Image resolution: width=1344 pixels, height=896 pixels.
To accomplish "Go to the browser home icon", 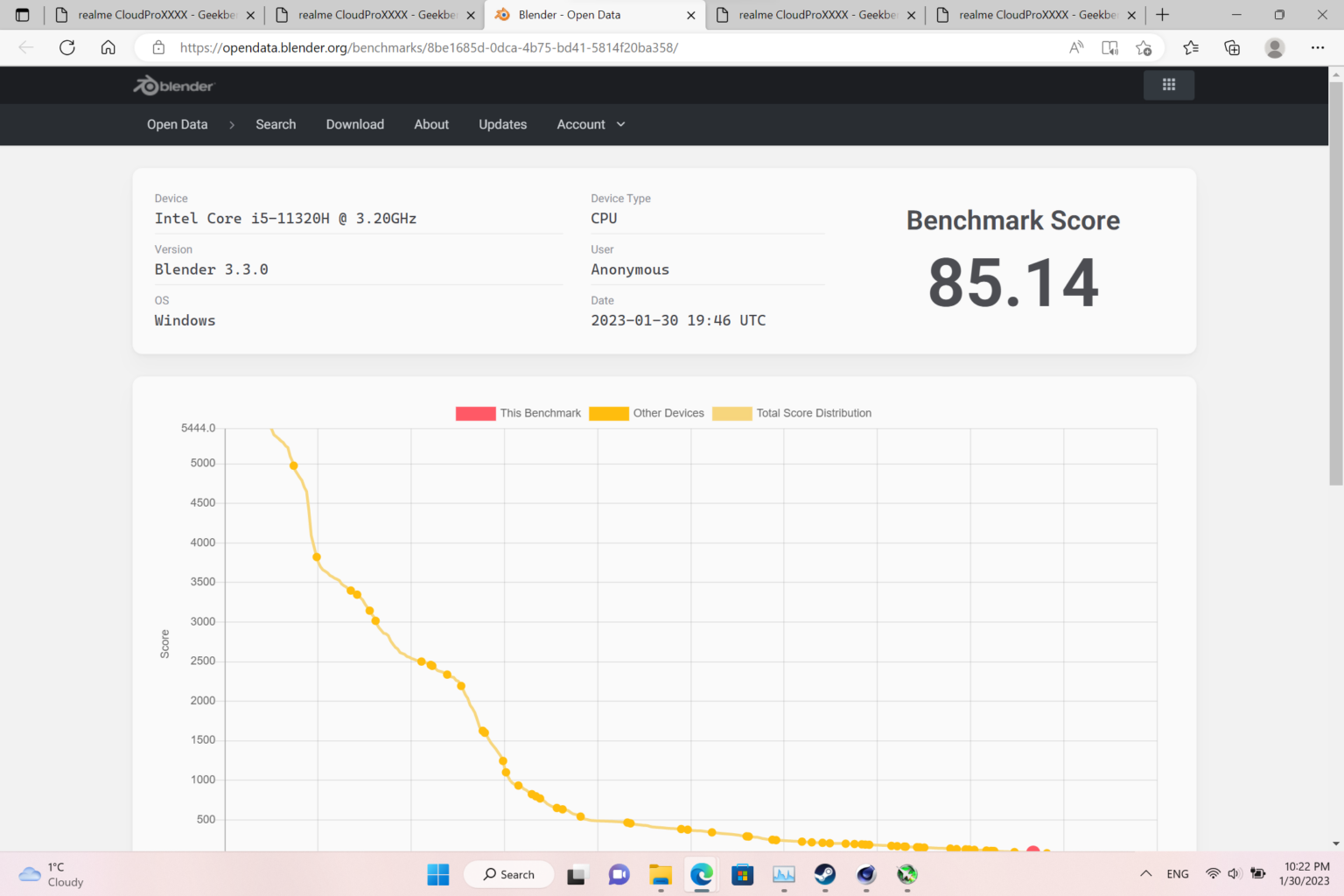I will point(108,47).
